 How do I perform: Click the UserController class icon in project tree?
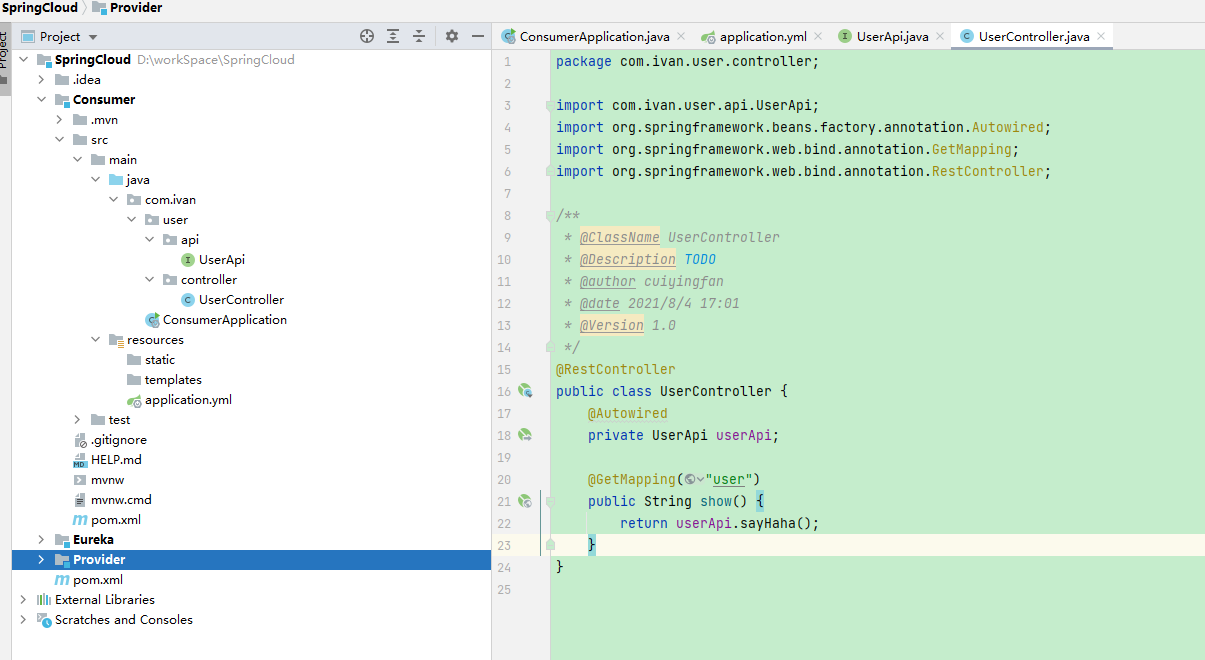point(188,300)
